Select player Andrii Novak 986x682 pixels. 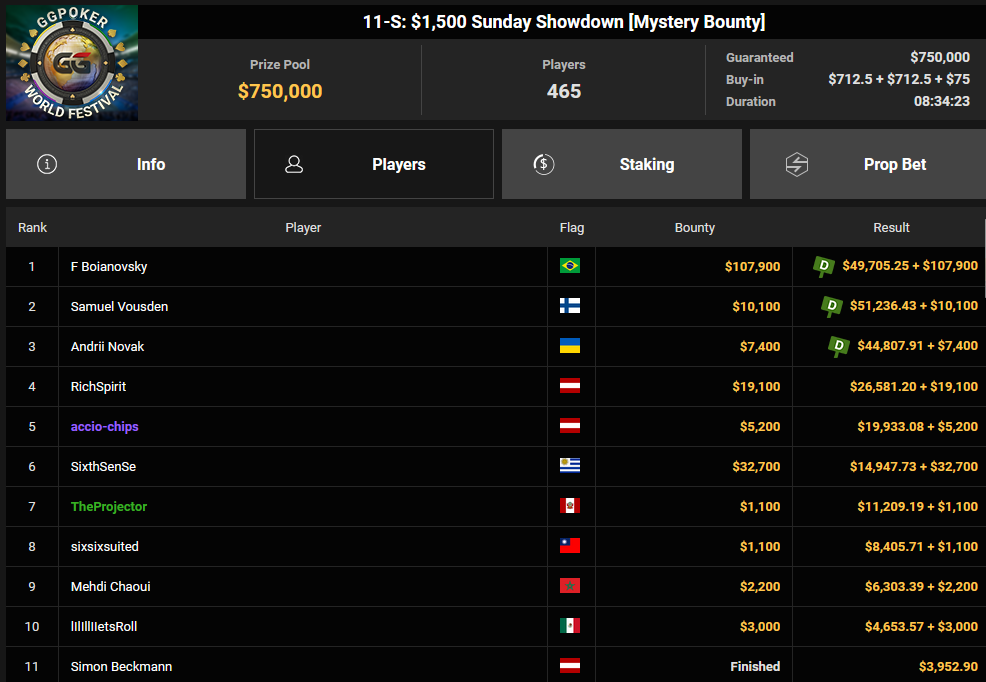click(108, 346)
